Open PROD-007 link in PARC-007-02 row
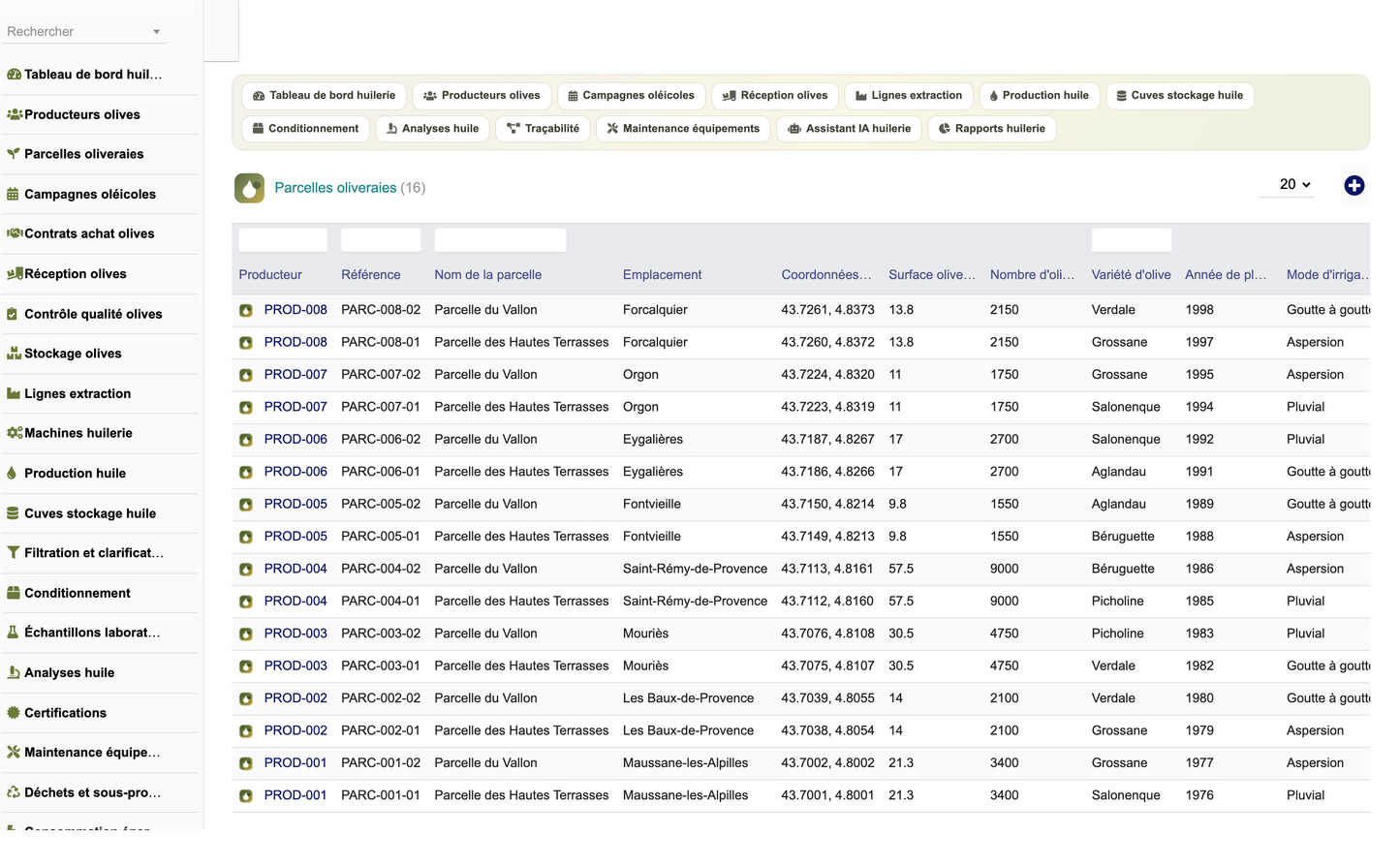1400x866 pixels. pos(296,375)
